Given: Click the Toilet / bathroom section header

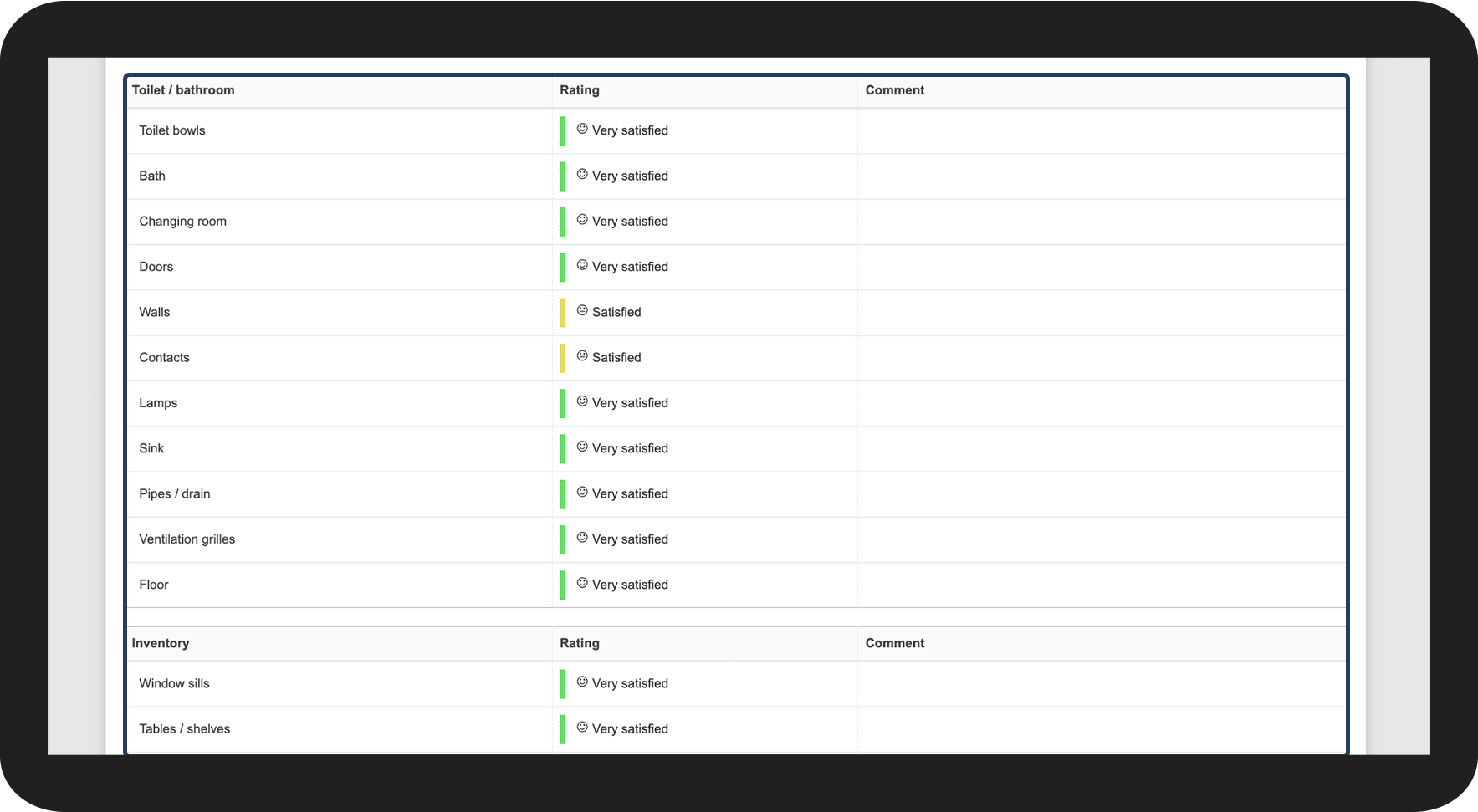Looking at the screenshot, I should (x=183, y=90).
